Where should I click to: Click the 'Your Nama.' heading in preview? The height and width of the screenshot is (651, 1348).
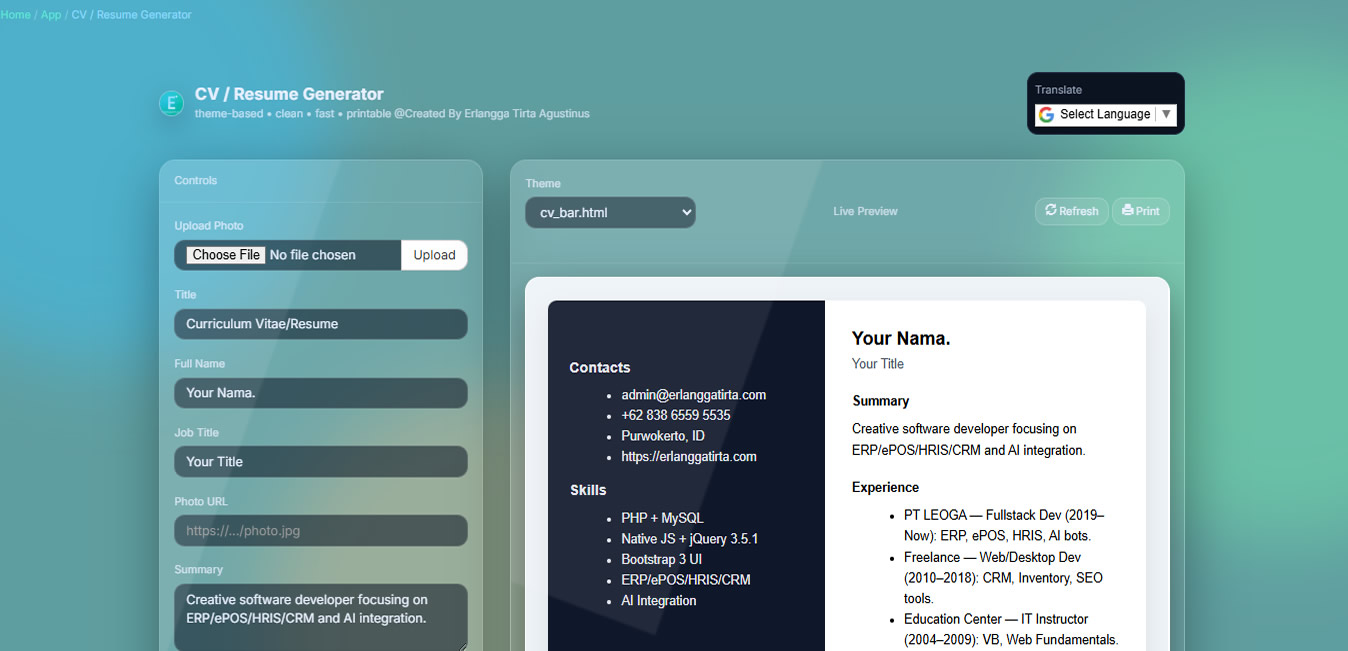(x=901, y=338)
